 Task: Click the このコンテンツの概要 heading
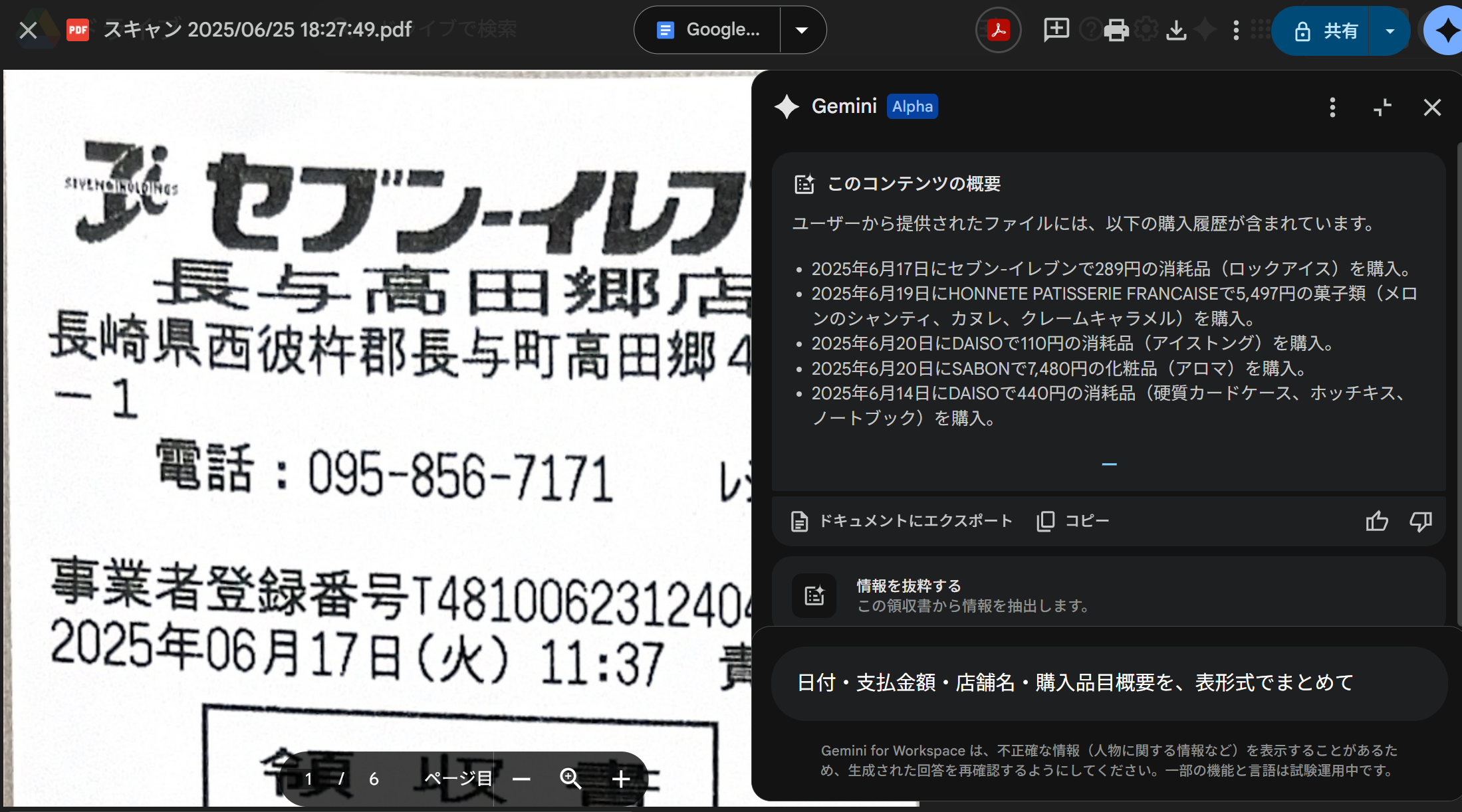coord(914,184)
